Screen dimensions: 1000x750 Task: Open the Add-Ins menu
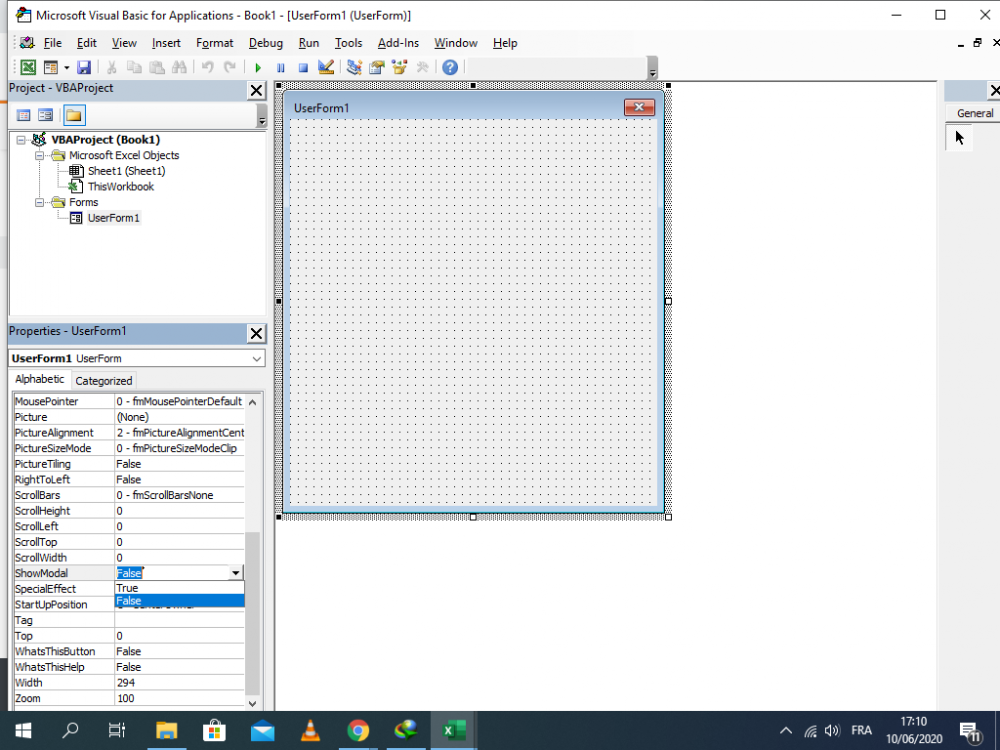[x=398, y=43]
